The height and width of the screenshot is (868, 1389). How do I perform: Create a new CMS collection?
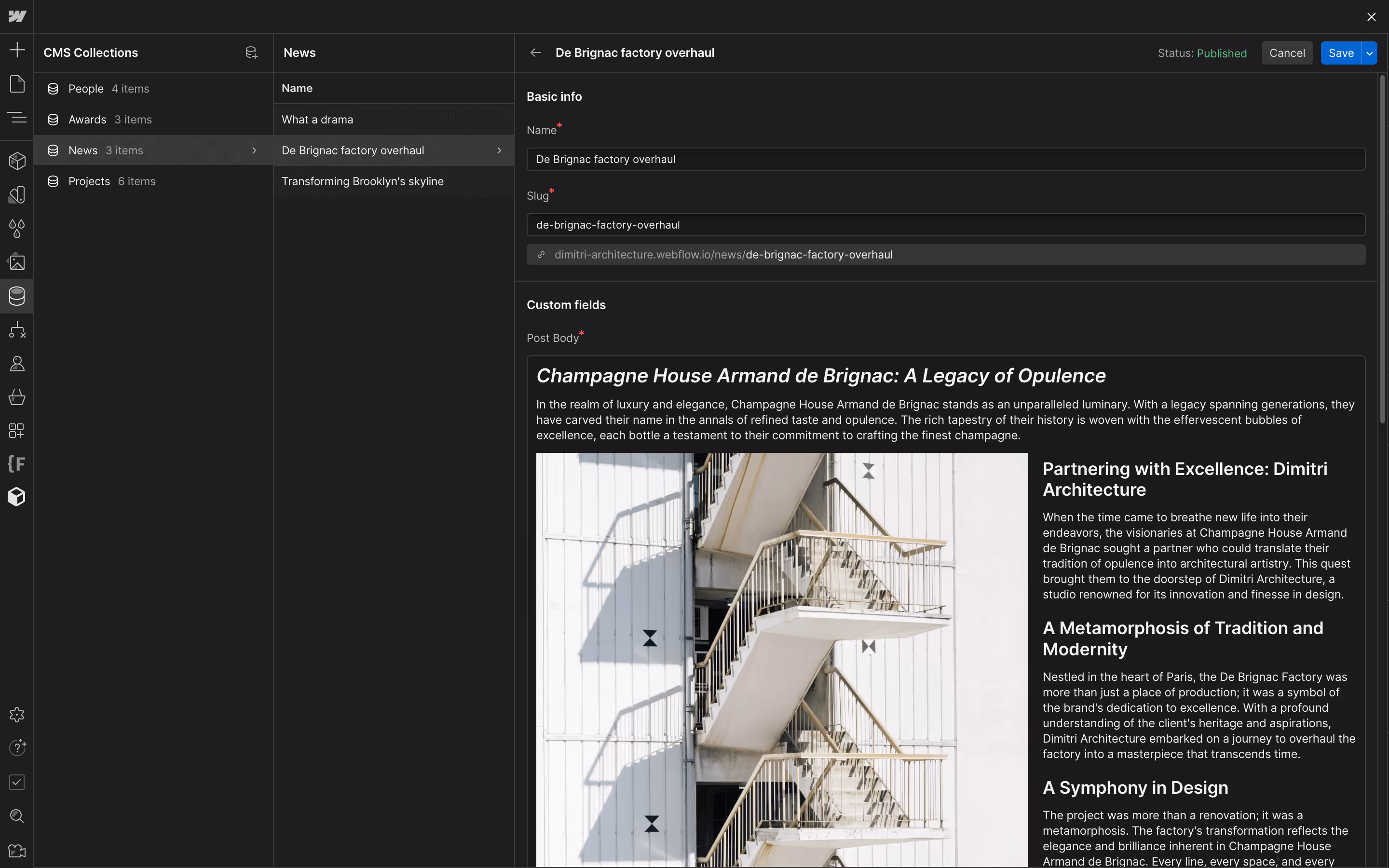(x=251, y=52)
